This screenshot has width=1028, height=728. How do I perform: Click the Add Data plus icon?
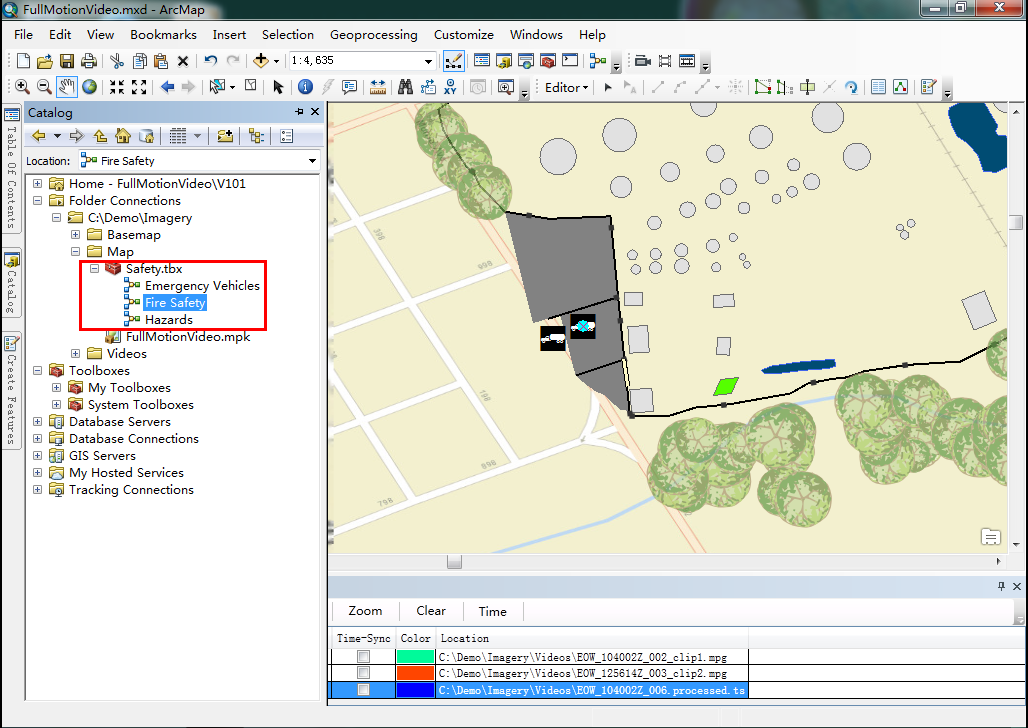pos(261,61)
